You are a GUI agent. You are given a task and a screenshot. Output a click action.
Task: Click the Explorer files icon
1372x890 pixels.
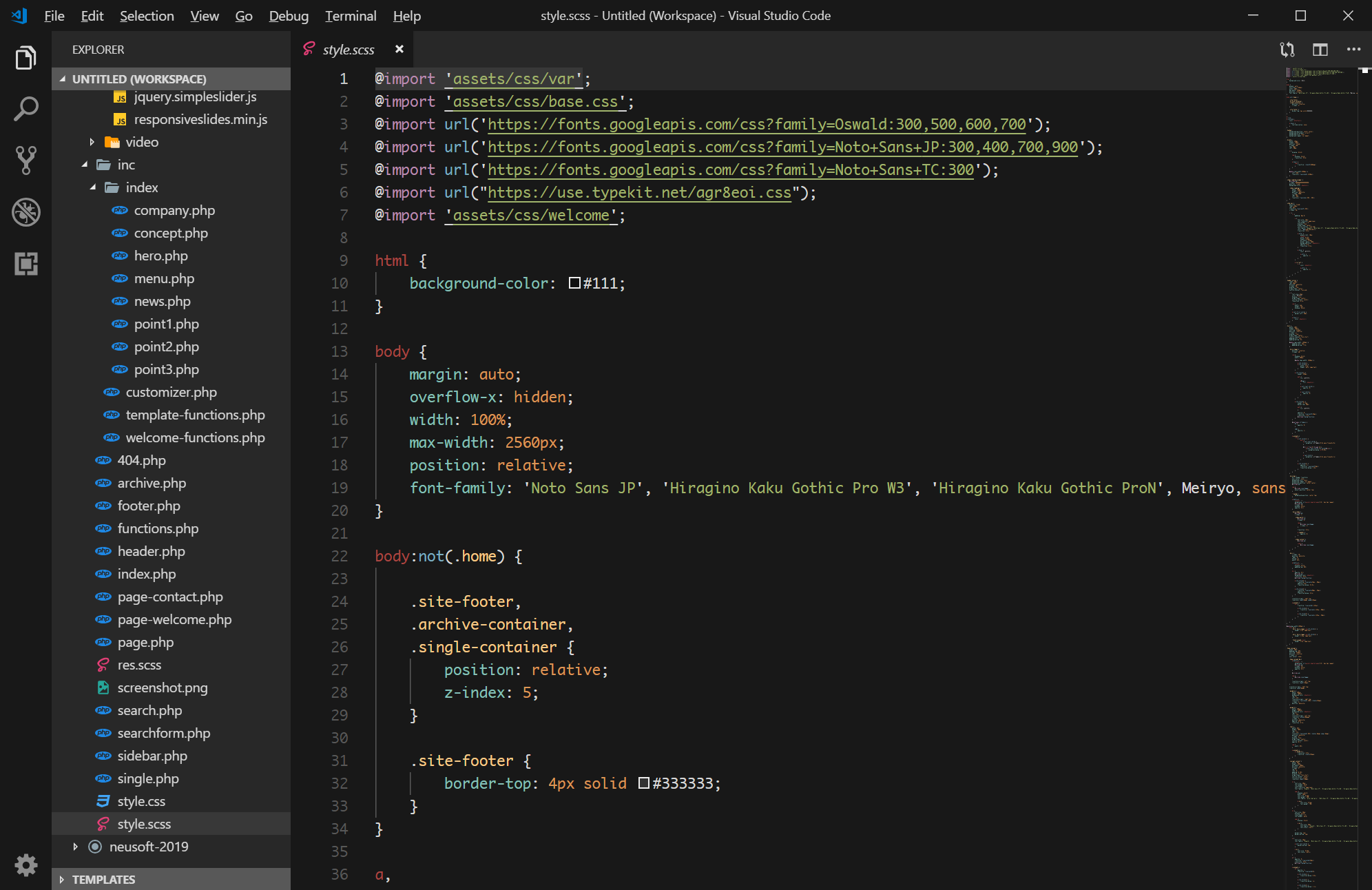coord(25,58)
